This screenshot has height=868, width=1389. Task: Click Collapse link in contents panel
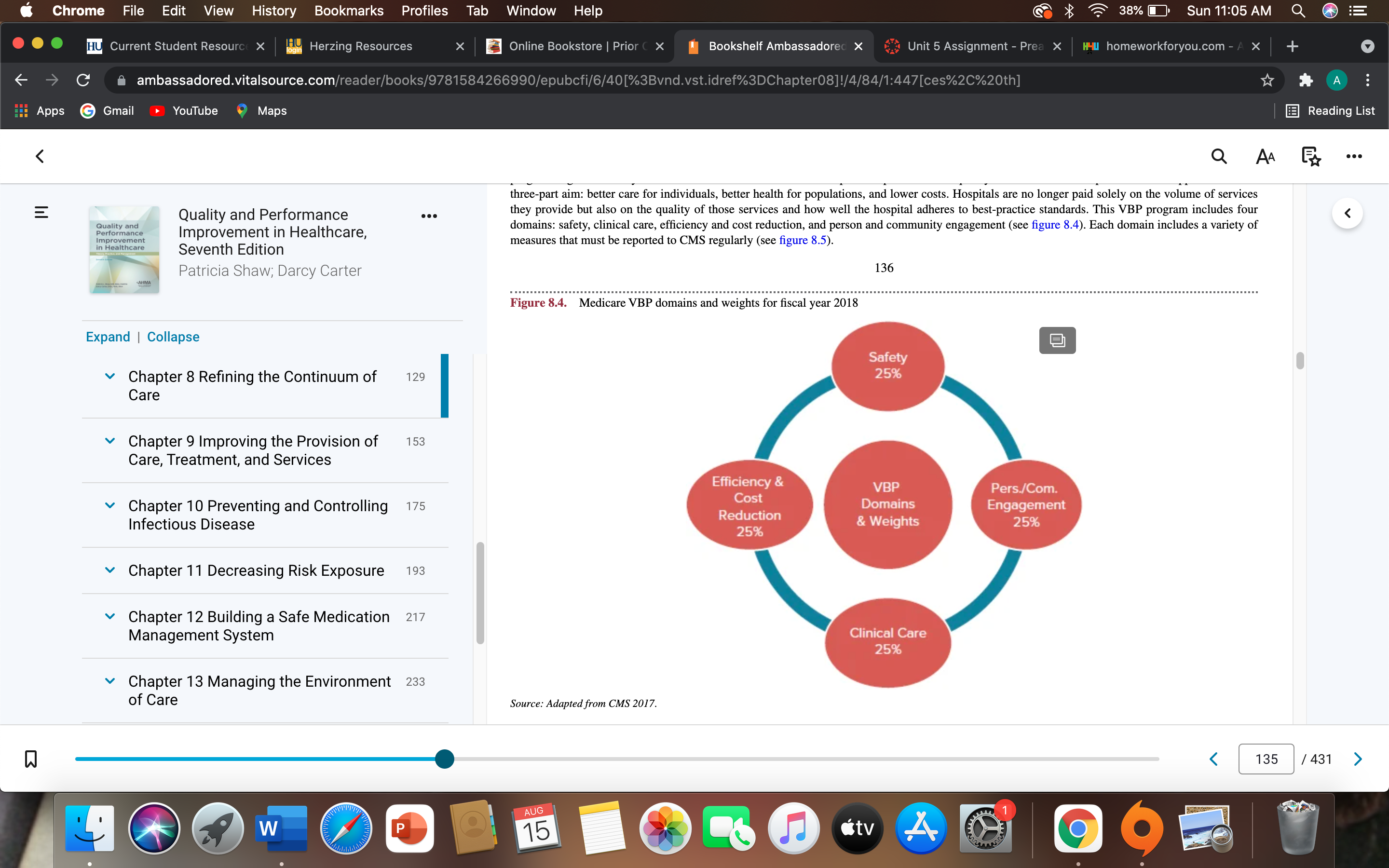[173, 337]
